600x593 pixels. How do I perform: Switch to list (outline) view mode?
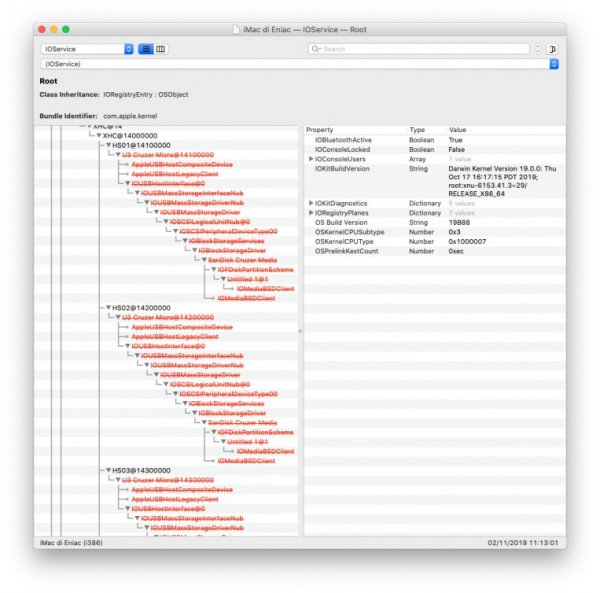tap(146, 49)
